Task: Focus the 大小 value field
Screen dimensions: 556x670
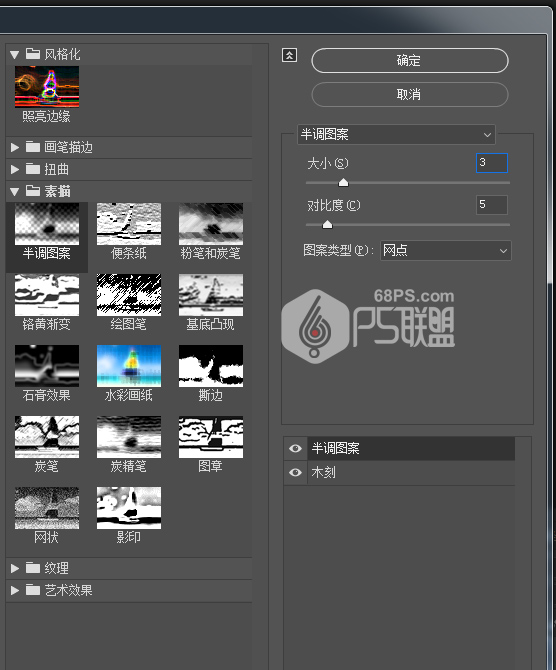Action: tap(492, 163)
